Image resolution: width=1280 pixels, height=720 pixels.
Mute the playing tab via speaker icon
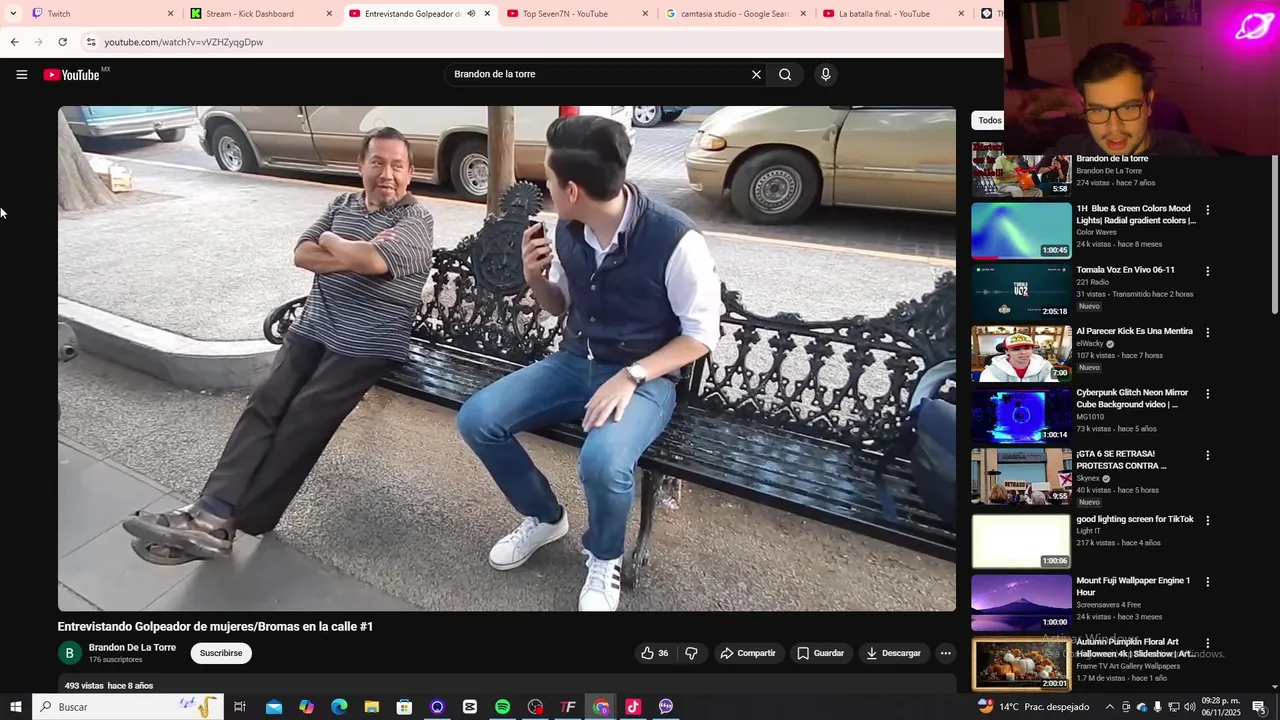point(471,14)
